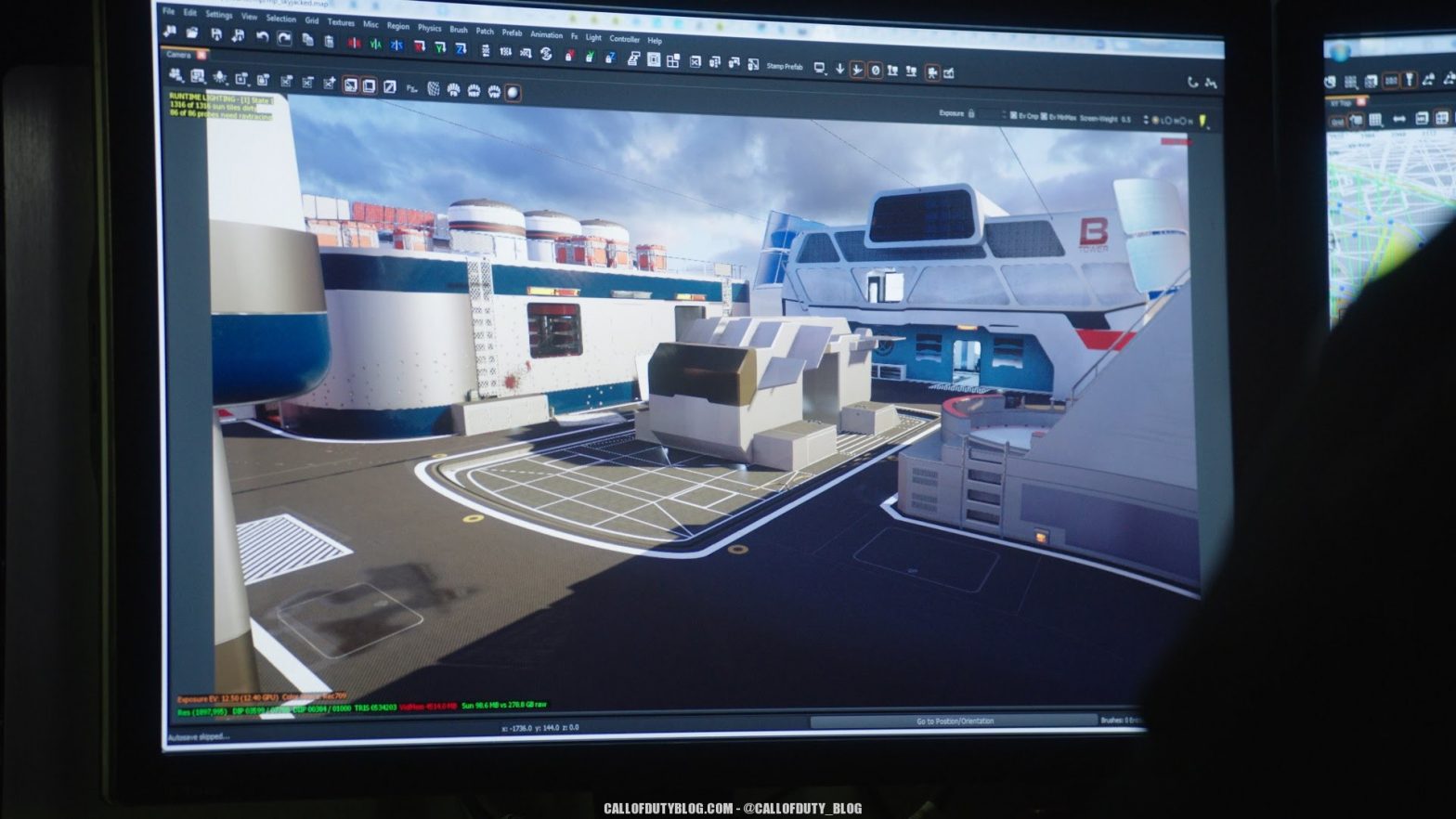Click the red flip X axis icon

pos(355,43)
